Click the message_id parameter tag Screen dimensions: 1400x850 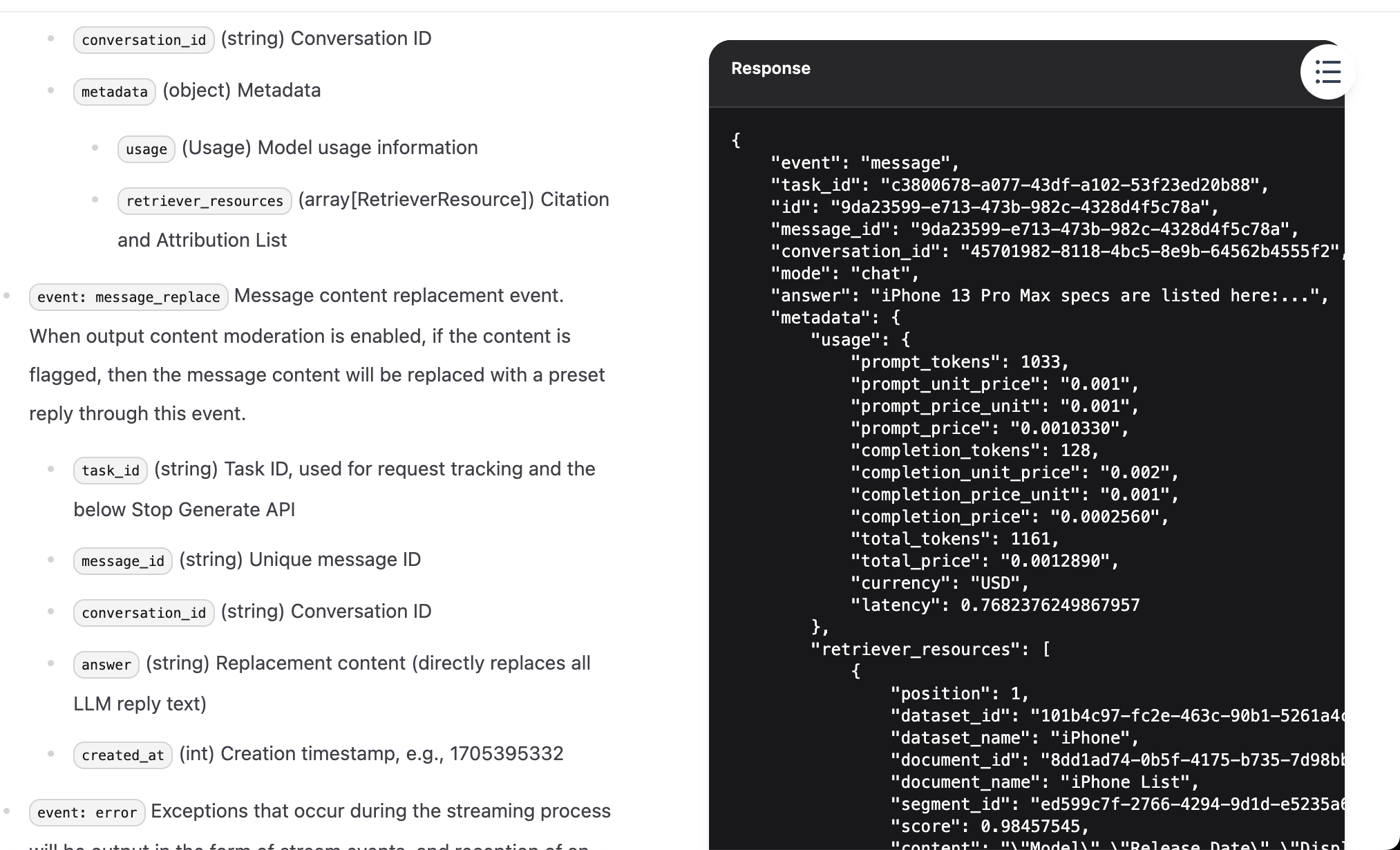coord(122,561)
